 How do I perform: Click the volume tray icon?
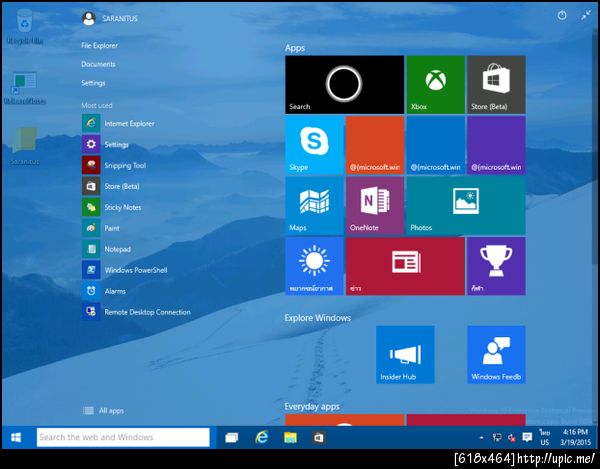(512, 438)
